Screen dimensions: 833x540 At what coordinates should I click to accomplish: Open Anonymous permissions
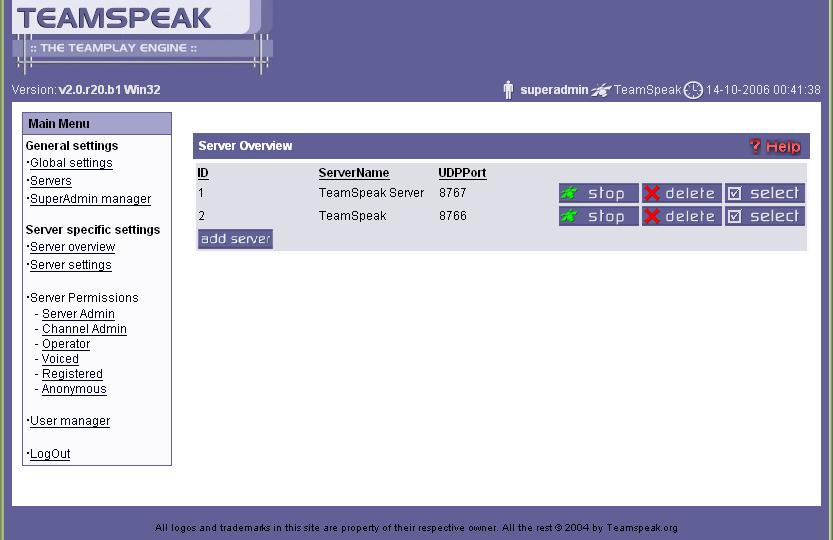[x=74, y=389]
